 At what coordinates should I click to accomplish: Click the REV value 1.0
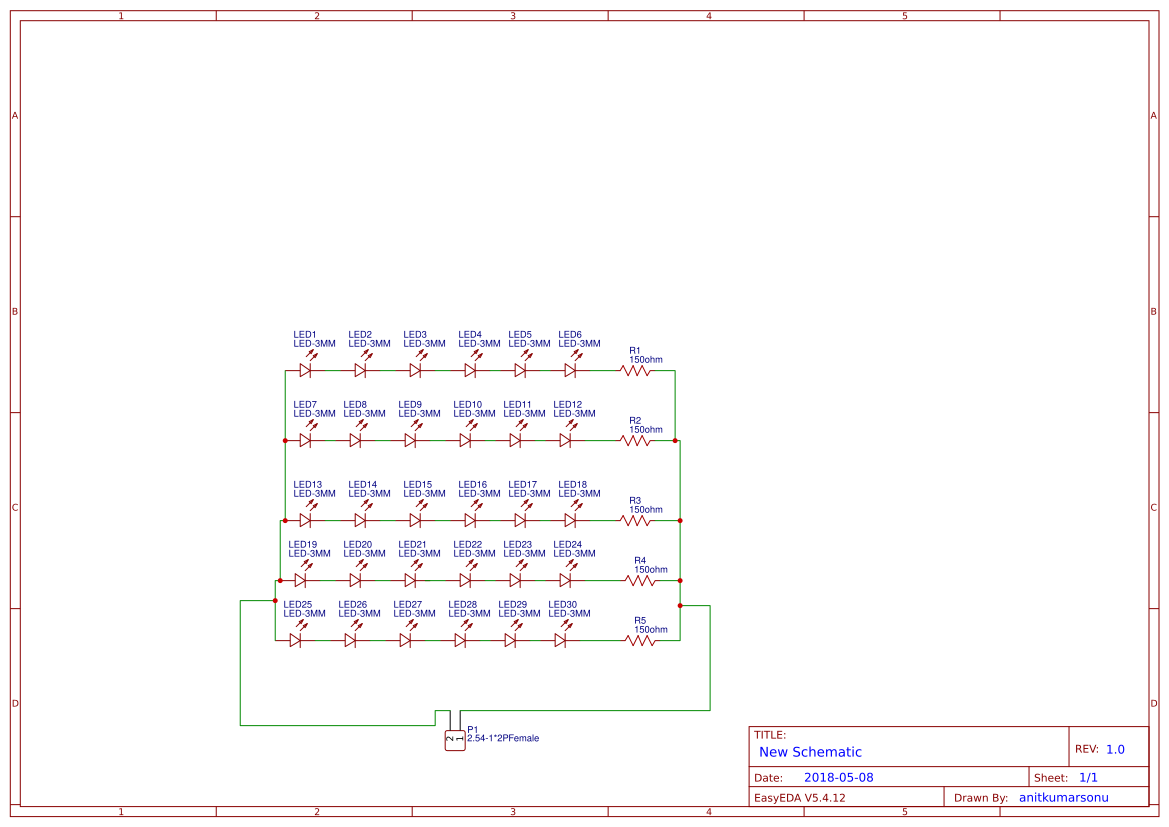pos(1115,748)
